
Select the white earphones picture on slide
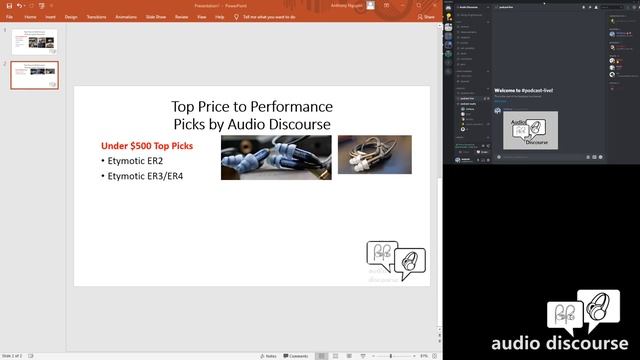(x=375, y=154)
